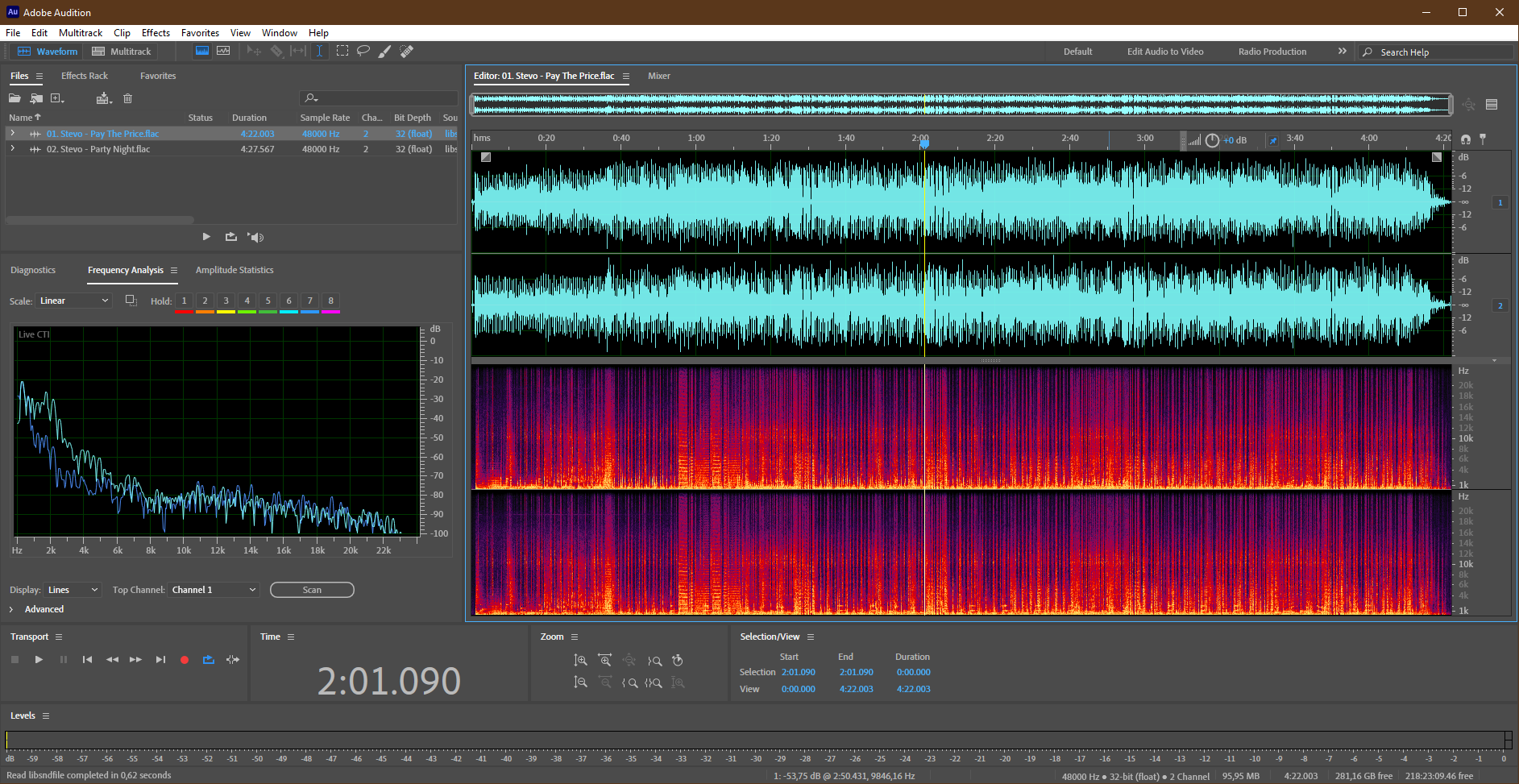
Task: Click Insert into Multitrack icon
Action: 103,98
